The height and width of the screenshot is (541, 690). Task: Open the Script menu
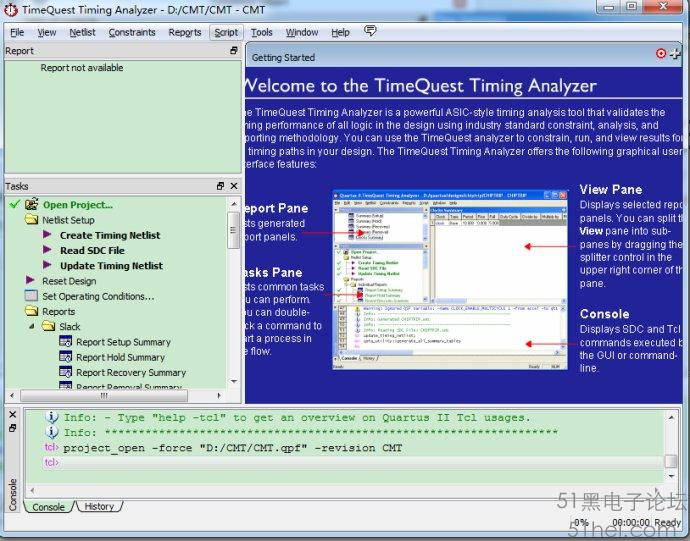pyautogui.click(x=226, y=33)
